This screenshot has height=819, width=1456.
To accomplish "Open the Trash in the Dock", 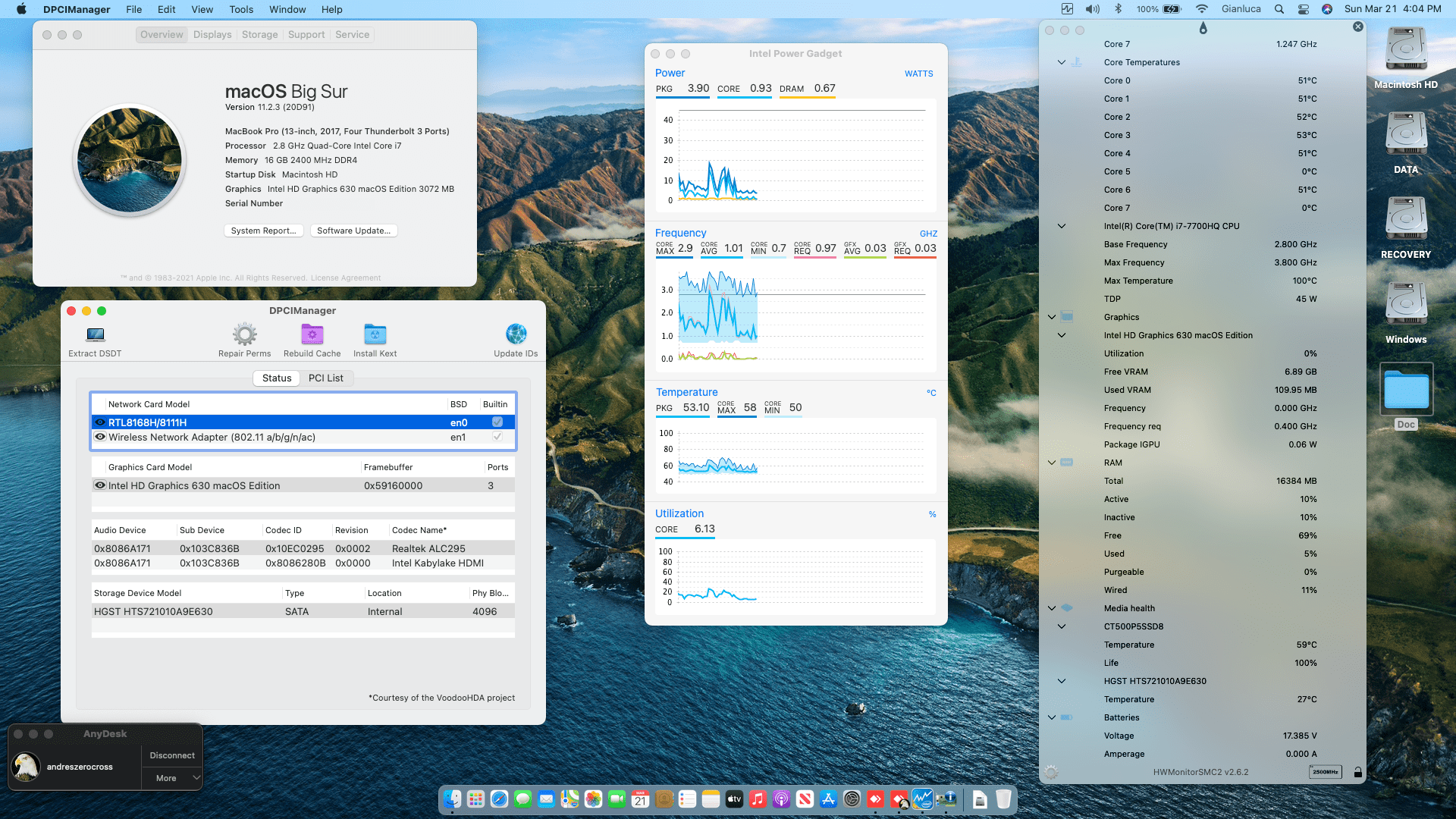I will pos(1003,799).
